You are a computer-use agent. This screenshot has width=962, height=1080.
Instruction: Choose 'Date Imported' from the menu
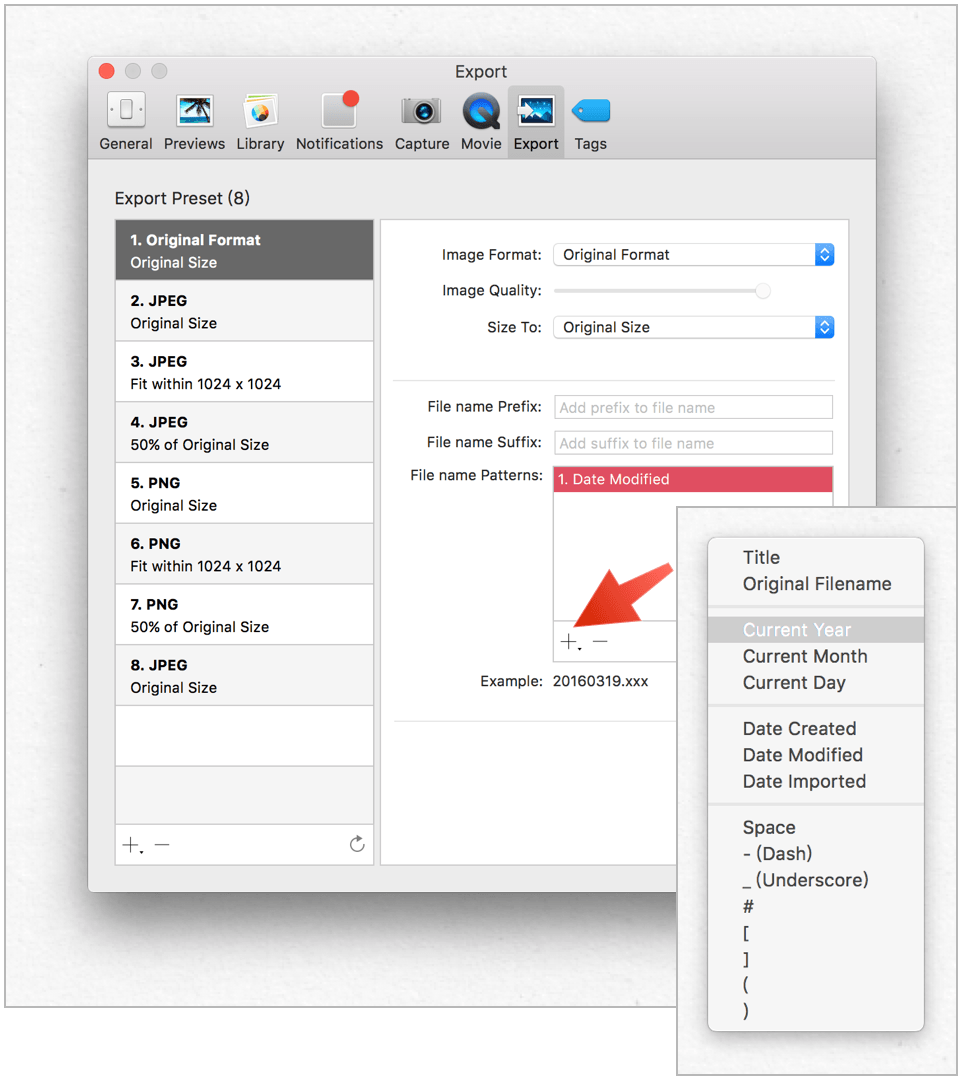(x=816, y=782)
